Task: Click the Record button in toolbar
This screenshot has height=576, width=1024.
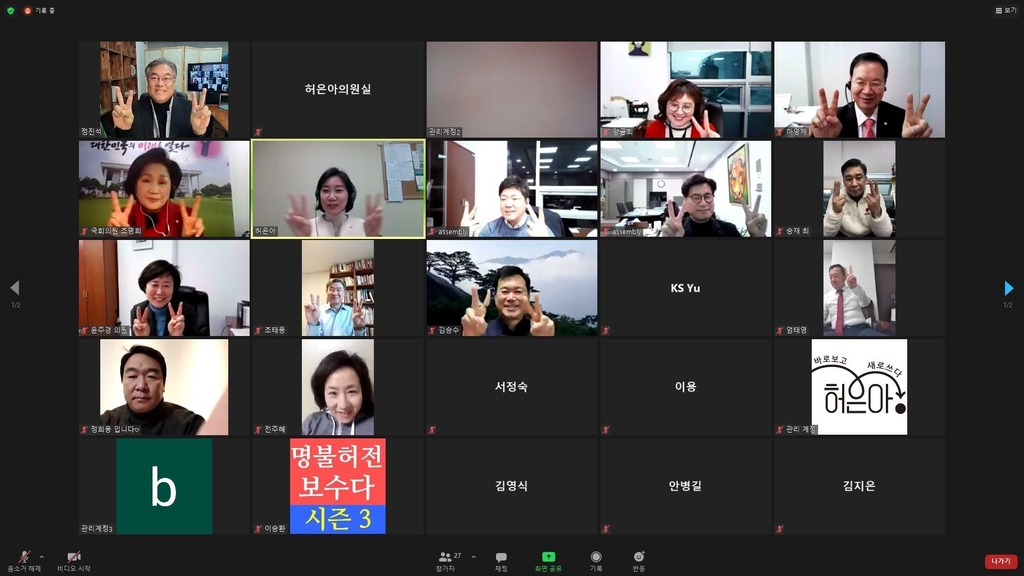Action: click(x=596, y=560)
